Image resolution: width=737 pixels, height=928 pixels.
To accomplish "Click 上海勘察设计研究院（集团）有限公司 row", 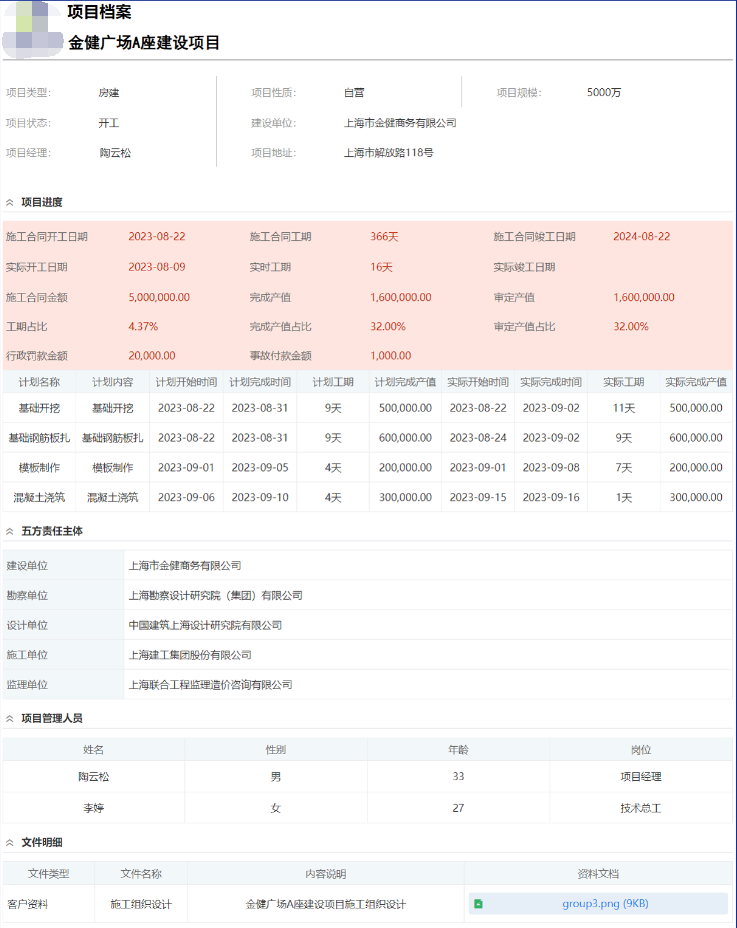I will (368, 595).
